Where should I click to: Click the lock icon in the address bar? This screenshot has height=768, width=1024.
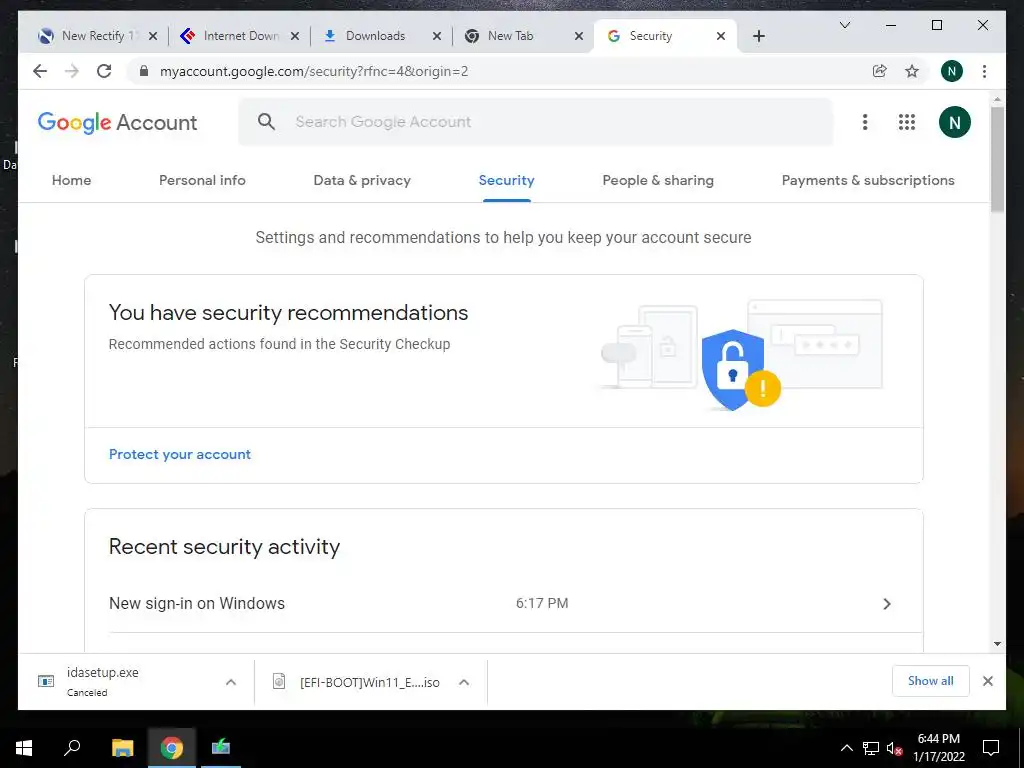144,71
